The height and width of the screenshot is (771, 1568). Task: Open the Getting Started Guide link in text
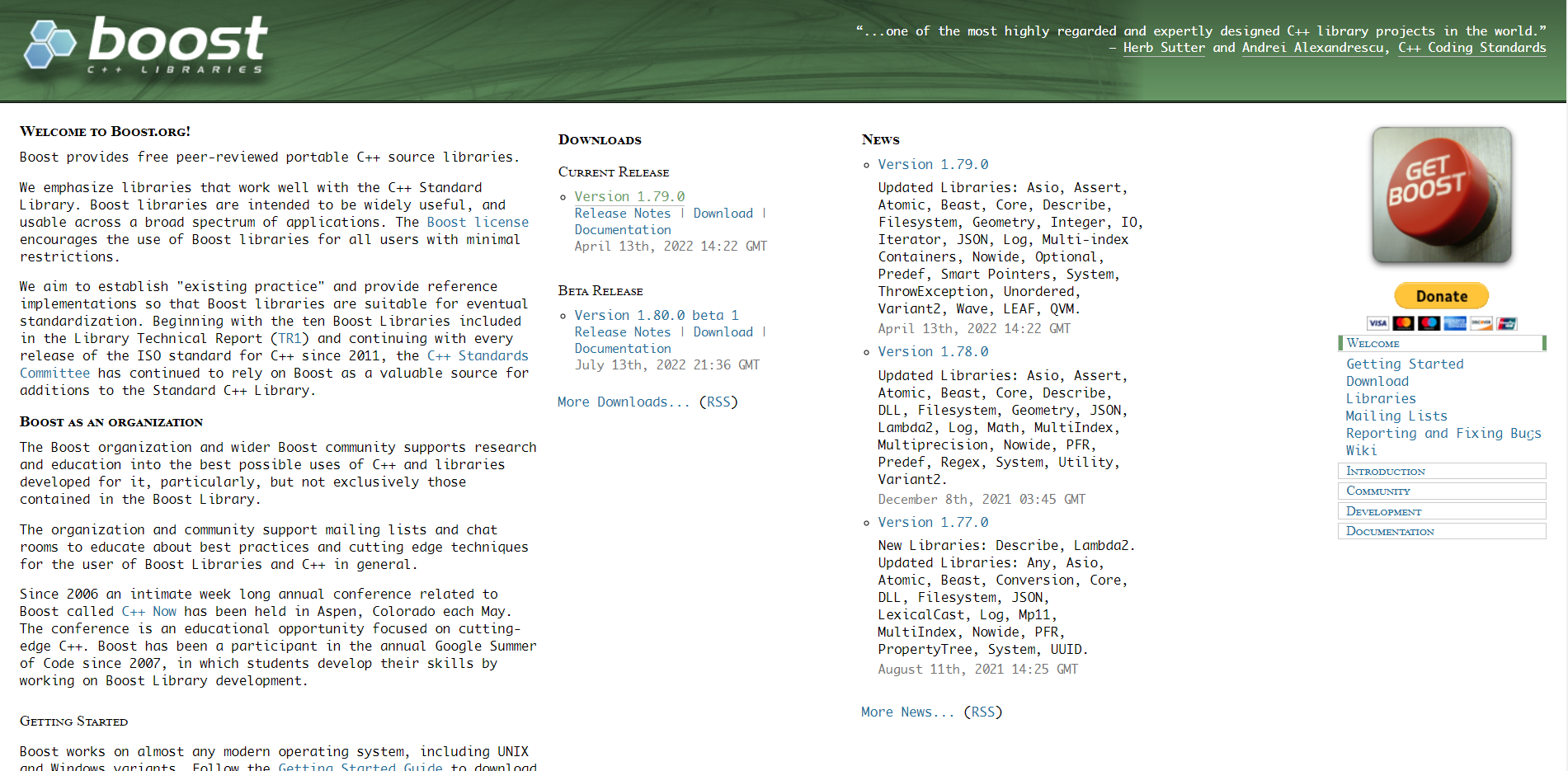click(x=360, y=766)
